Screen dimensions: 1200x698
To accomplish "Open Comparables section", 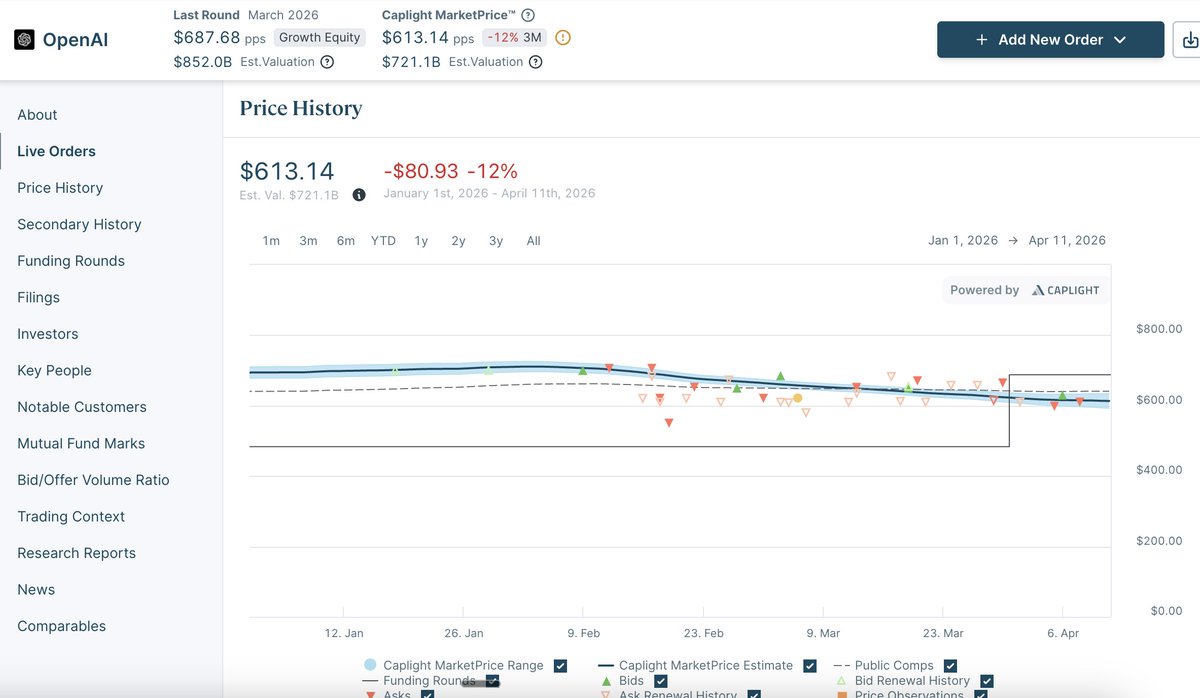I will 61,626.
